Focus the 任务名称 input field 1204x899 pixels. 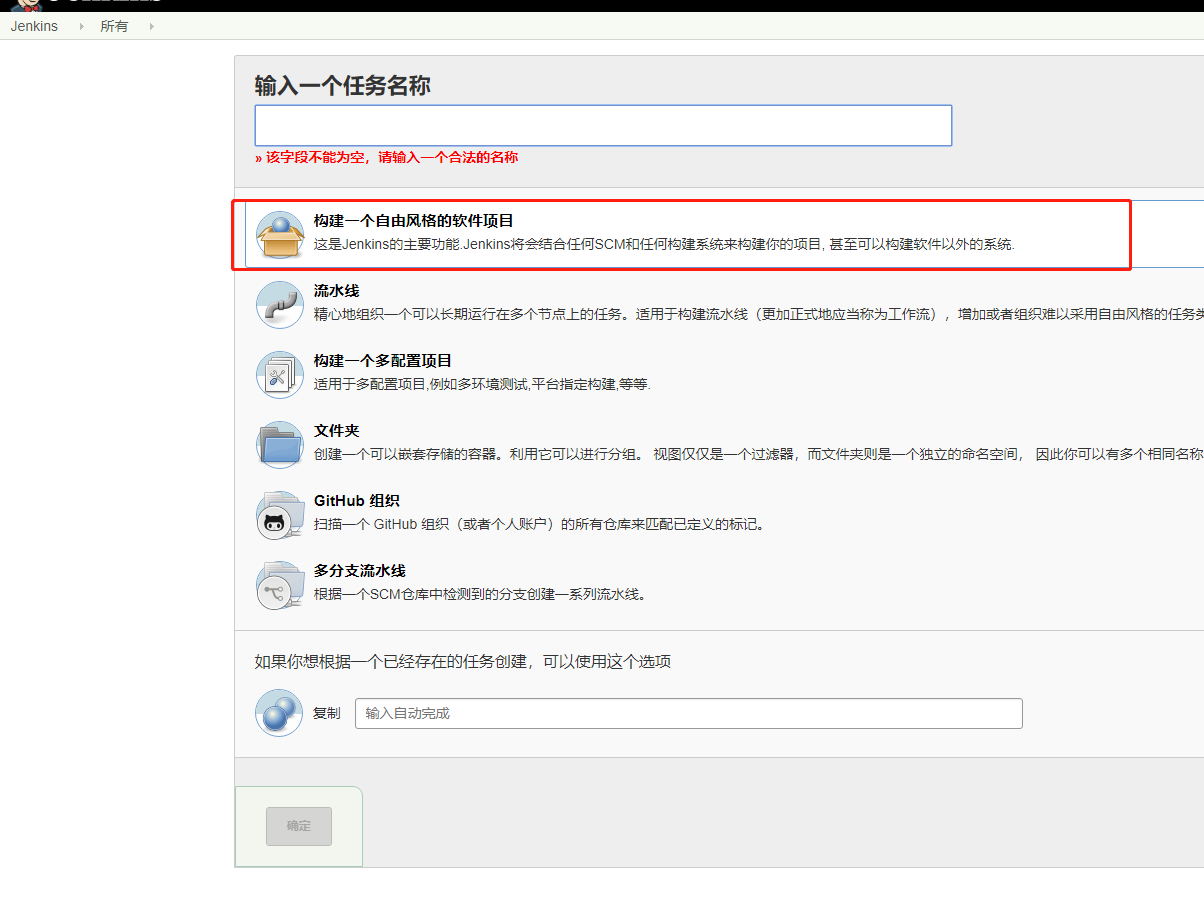pos(603,125)
